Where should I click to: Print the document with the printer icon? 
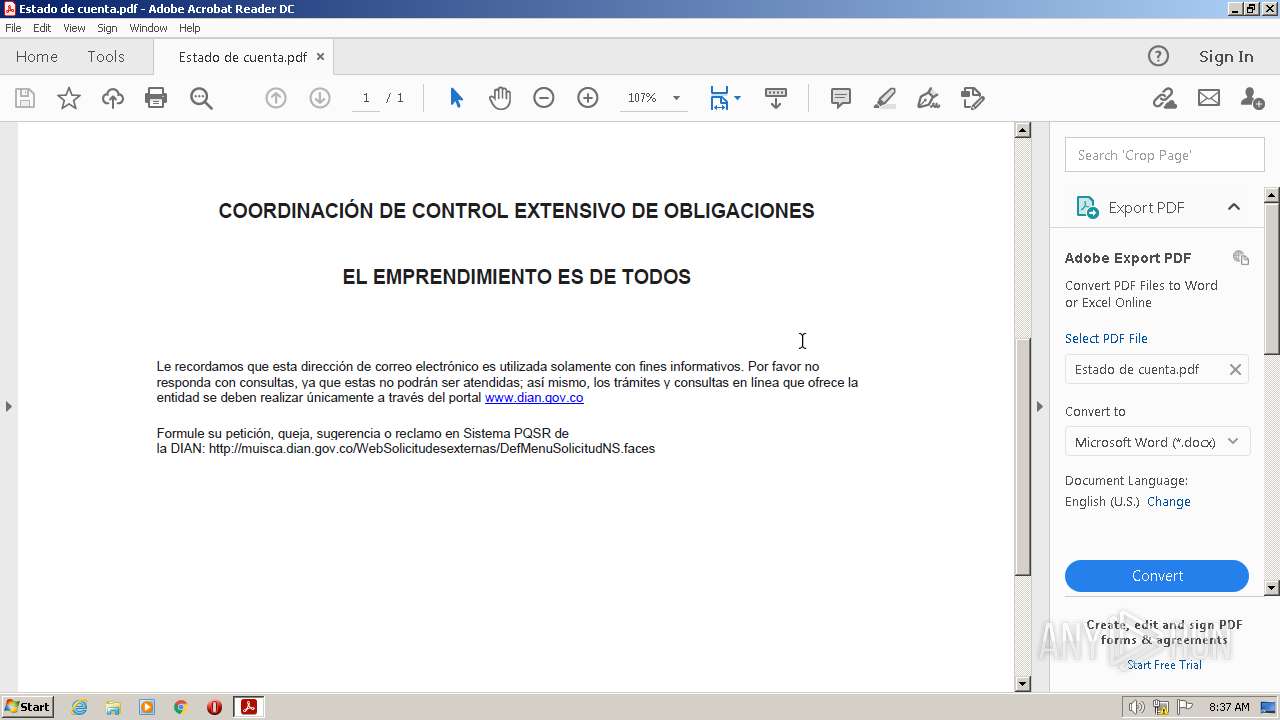[156, 98]
